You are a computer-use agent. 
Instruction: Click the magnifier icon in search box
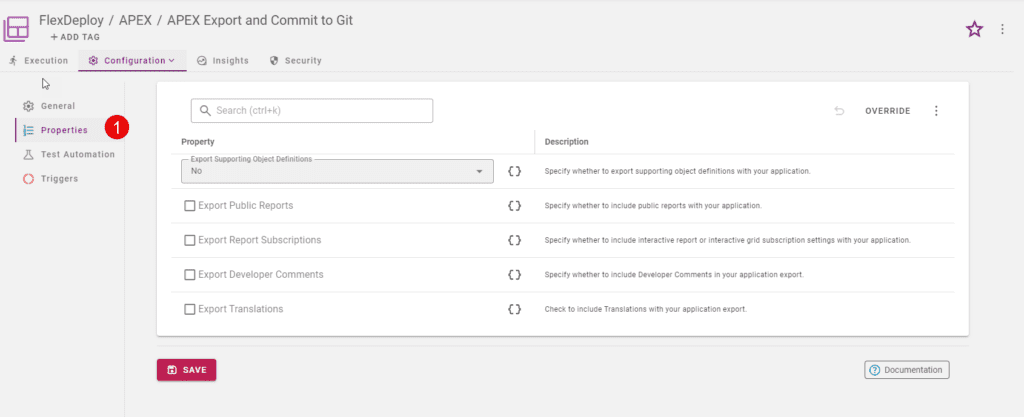205,111
